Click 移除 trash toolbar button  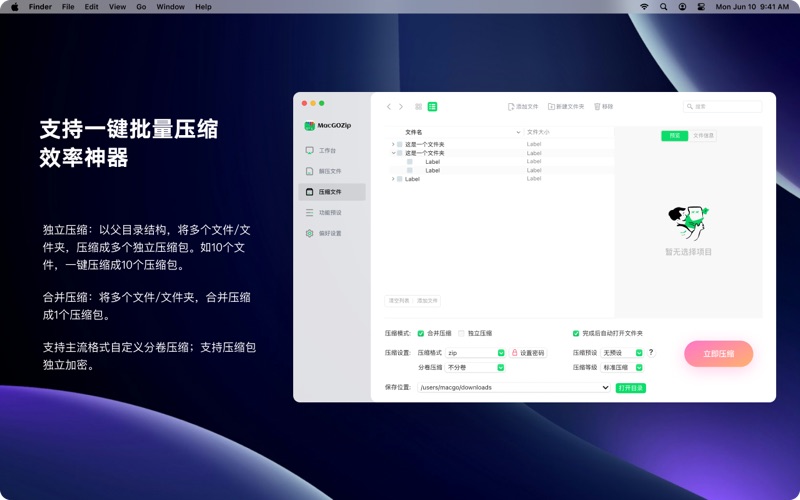click(x=604, y=107)
